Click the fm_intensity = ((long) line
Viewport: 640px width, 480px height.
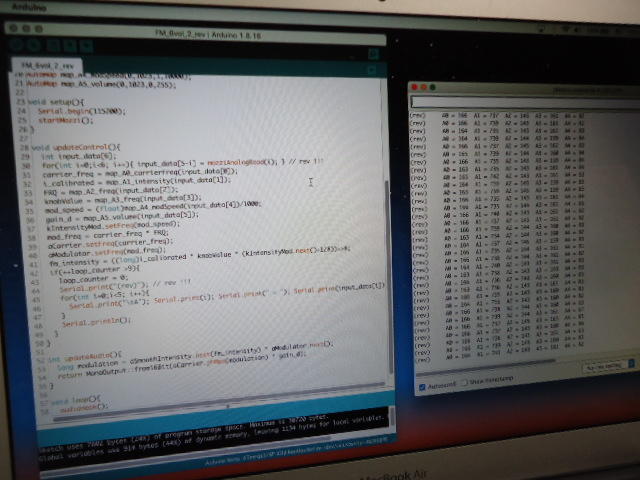click(x=200, y=256)
